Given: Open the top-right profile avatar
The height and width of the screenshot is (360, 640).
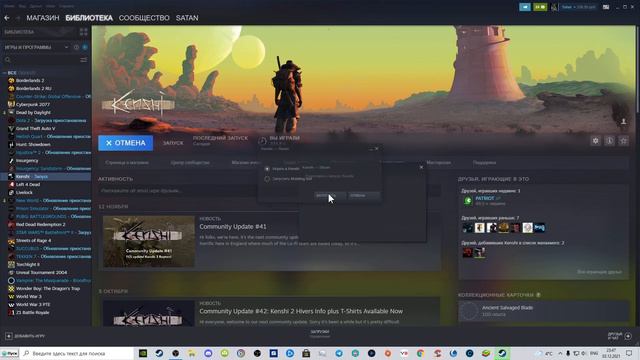Looking at the screenshot, I should [x=554, y=7].
